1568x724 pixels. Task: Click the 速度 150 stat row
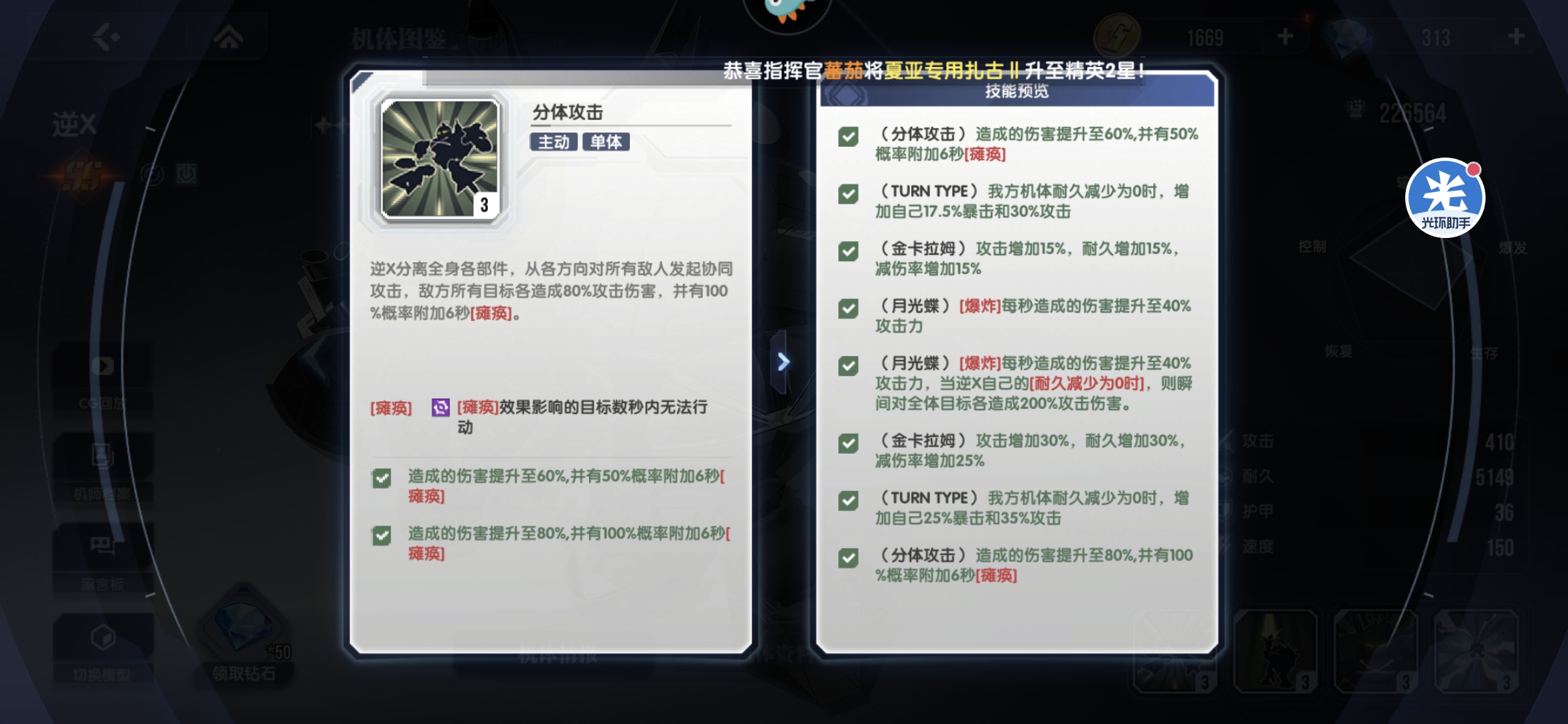click(1367, 547)
